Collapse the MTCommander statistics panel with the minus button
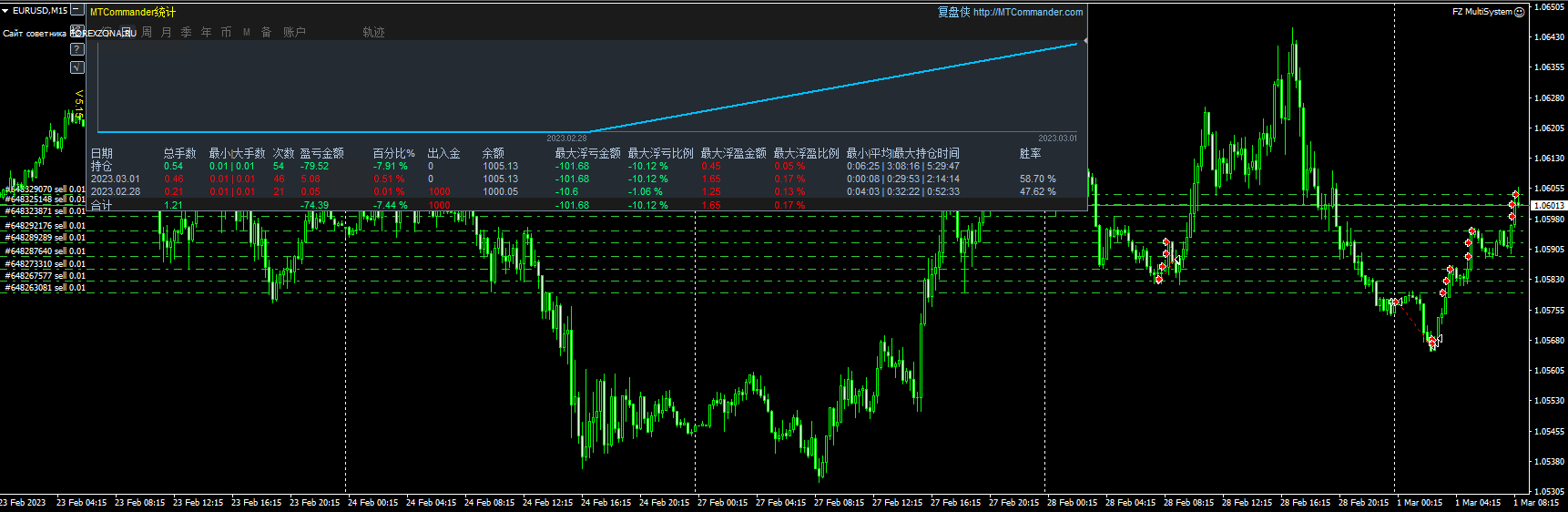Viewport: 1568px width, 512px height. pyautogui.click(x=77, y=11)
